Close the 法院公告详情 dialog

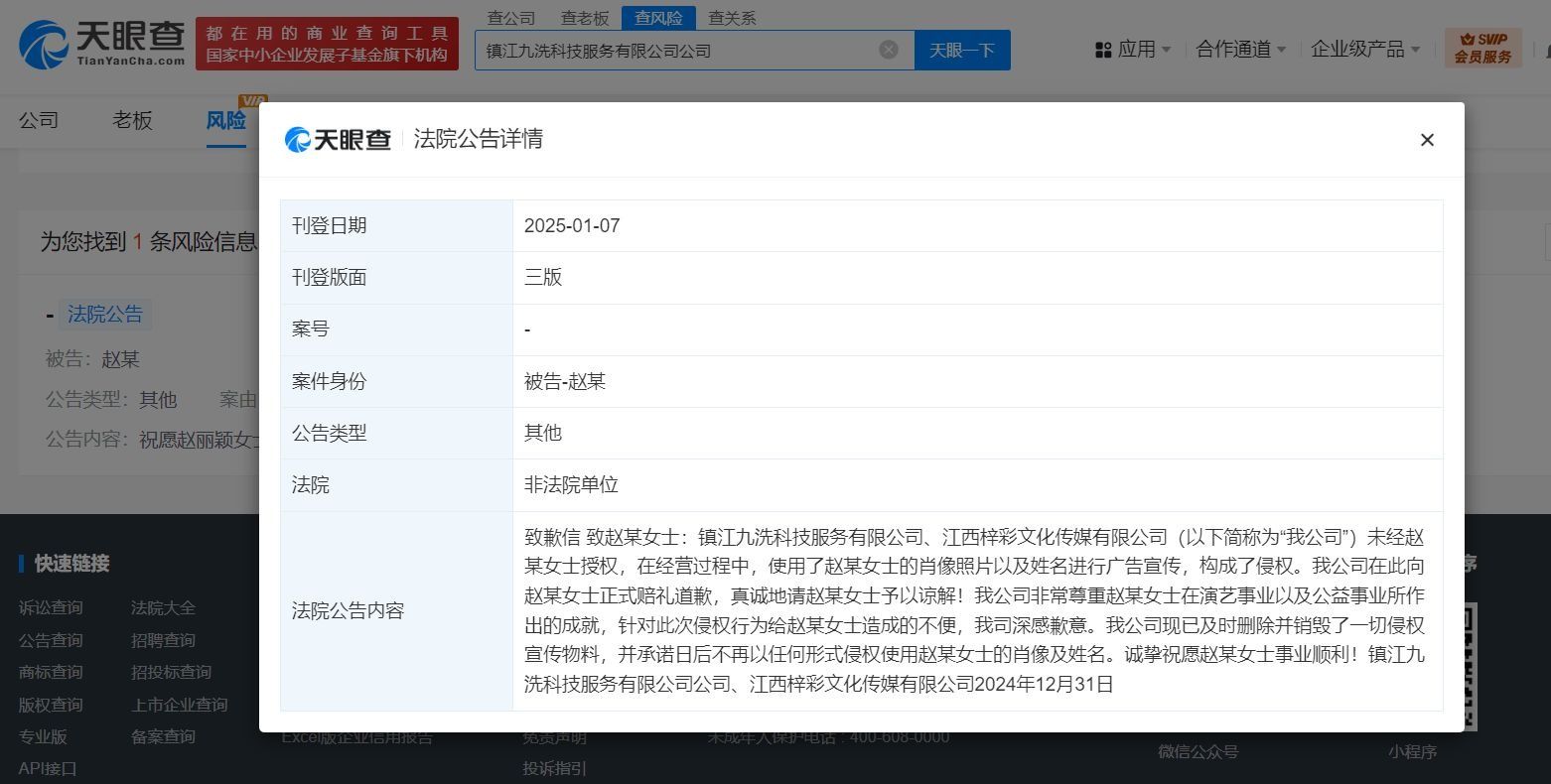coord(1427,140)
